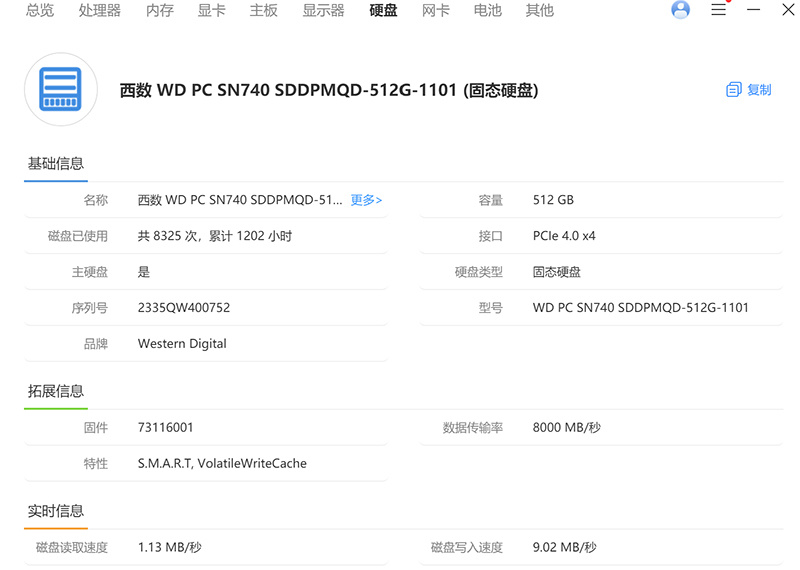Open the 主板 tab
This screenshot has width=800, height=570.
[263, 10]
